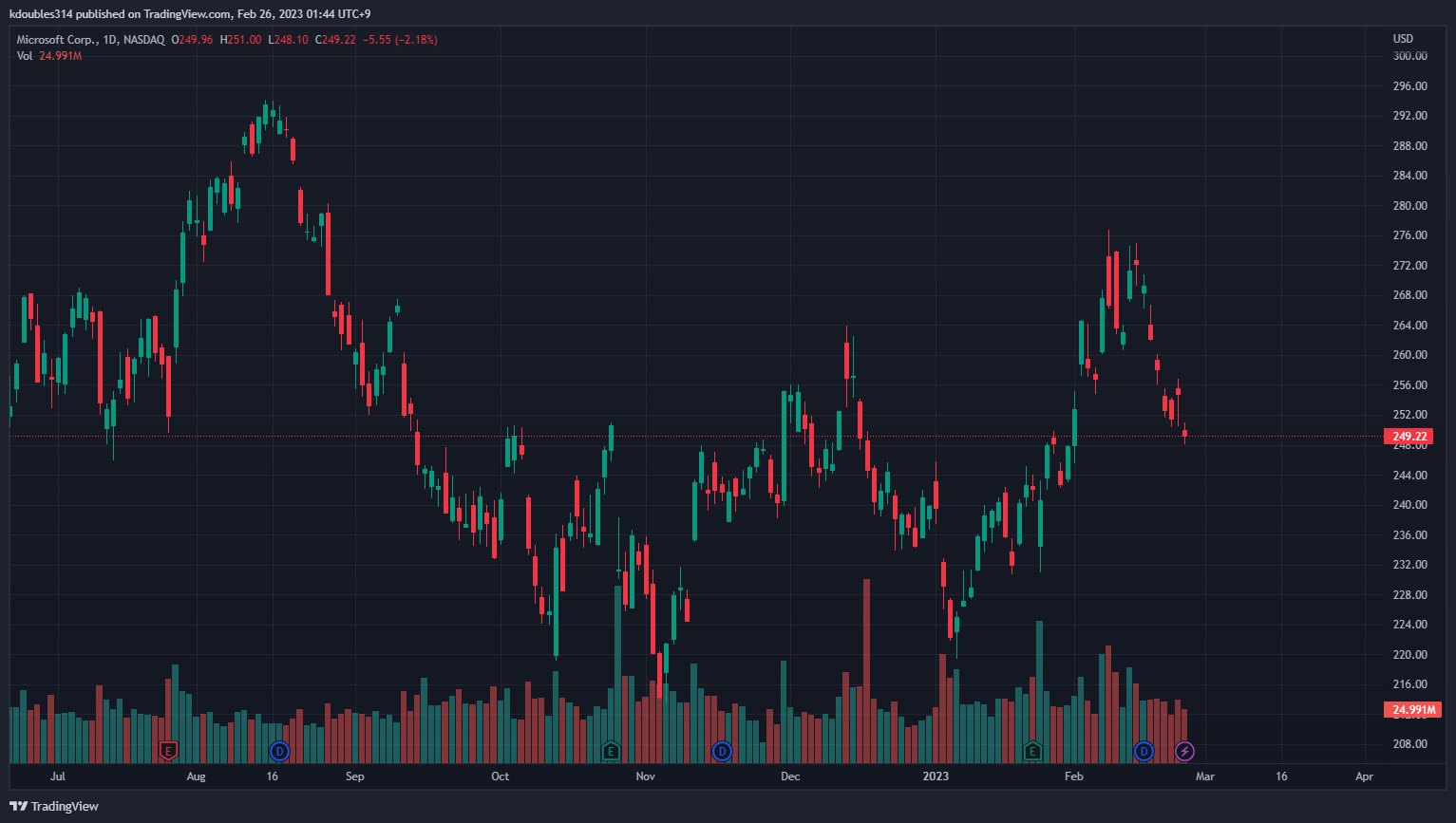
Task: Click the green earnings marker before November
Action: click(611, 751)
